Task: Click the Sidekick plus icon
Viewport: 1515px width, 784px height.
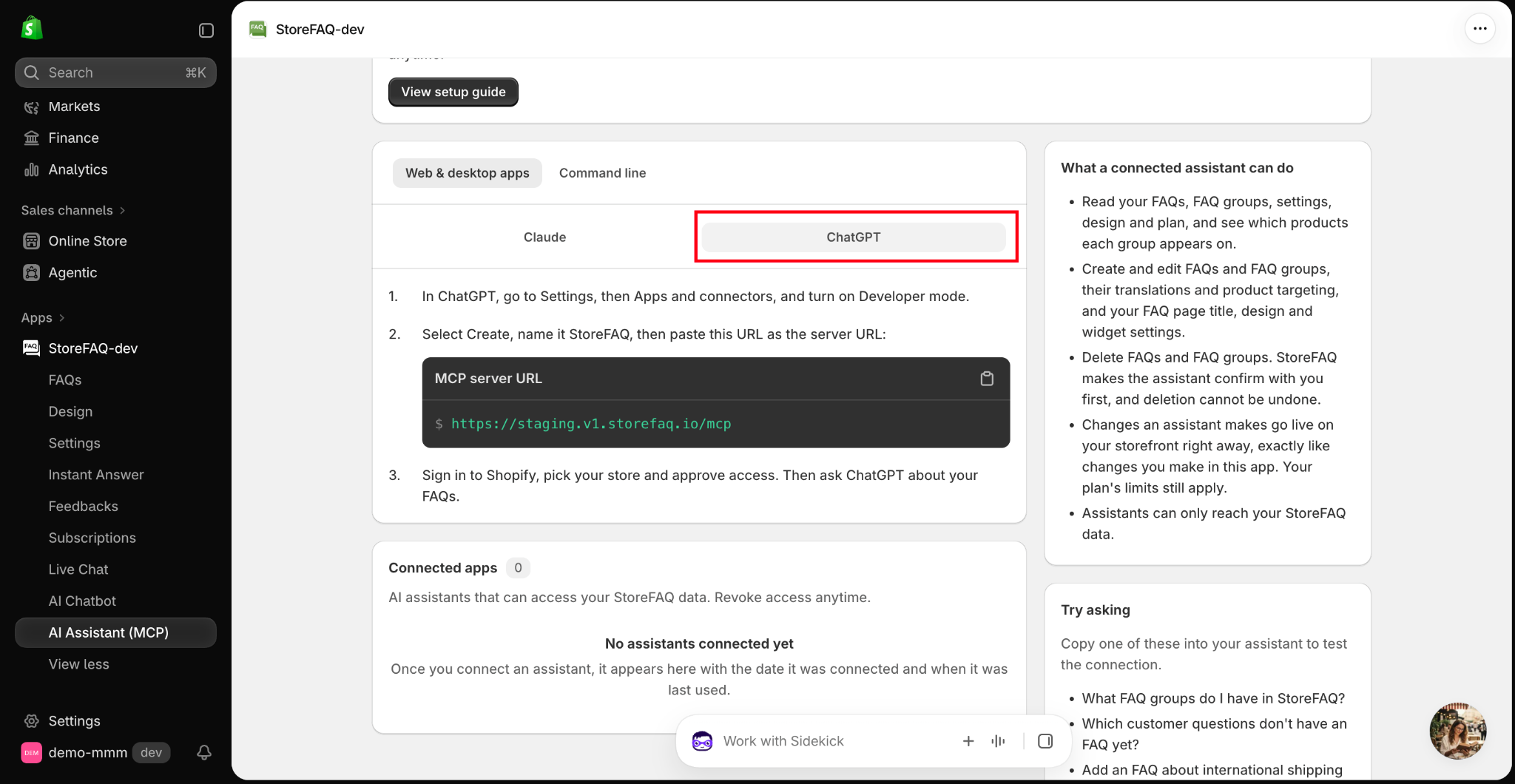Action: 968,741
